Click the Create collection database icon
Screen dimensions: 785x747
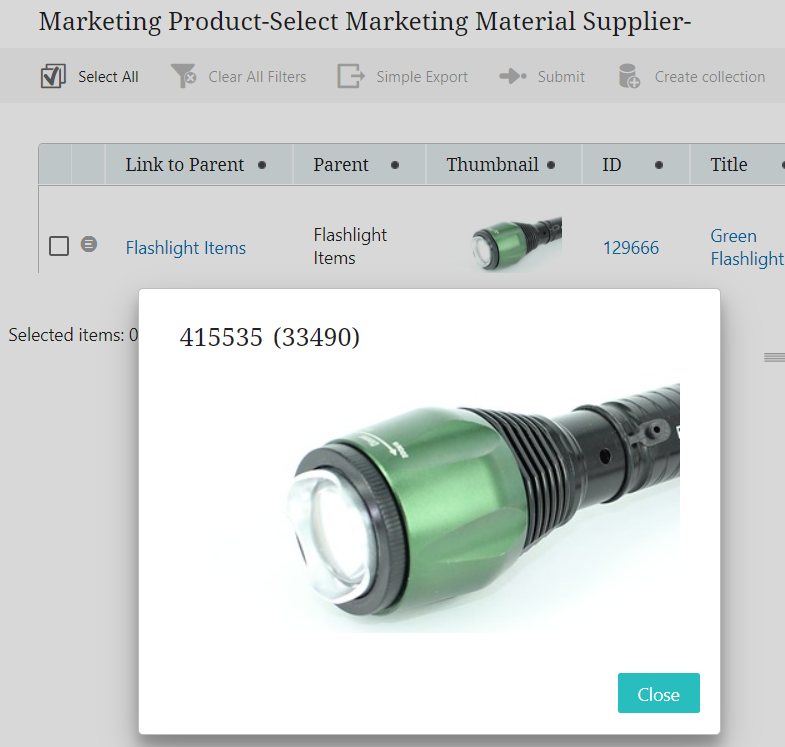tap(629, 76)
